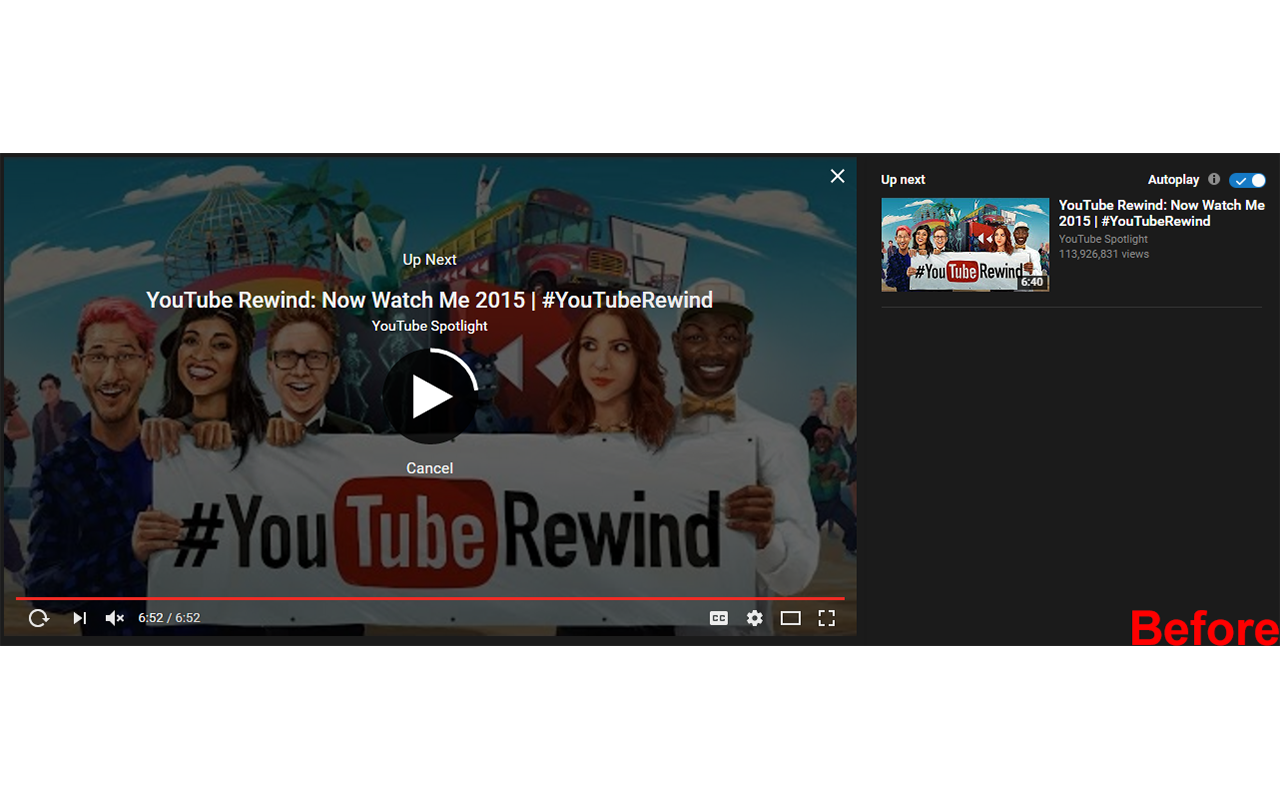Click overlay title YouTube Rewind: Now Watch Me 2015

point(430,300)
